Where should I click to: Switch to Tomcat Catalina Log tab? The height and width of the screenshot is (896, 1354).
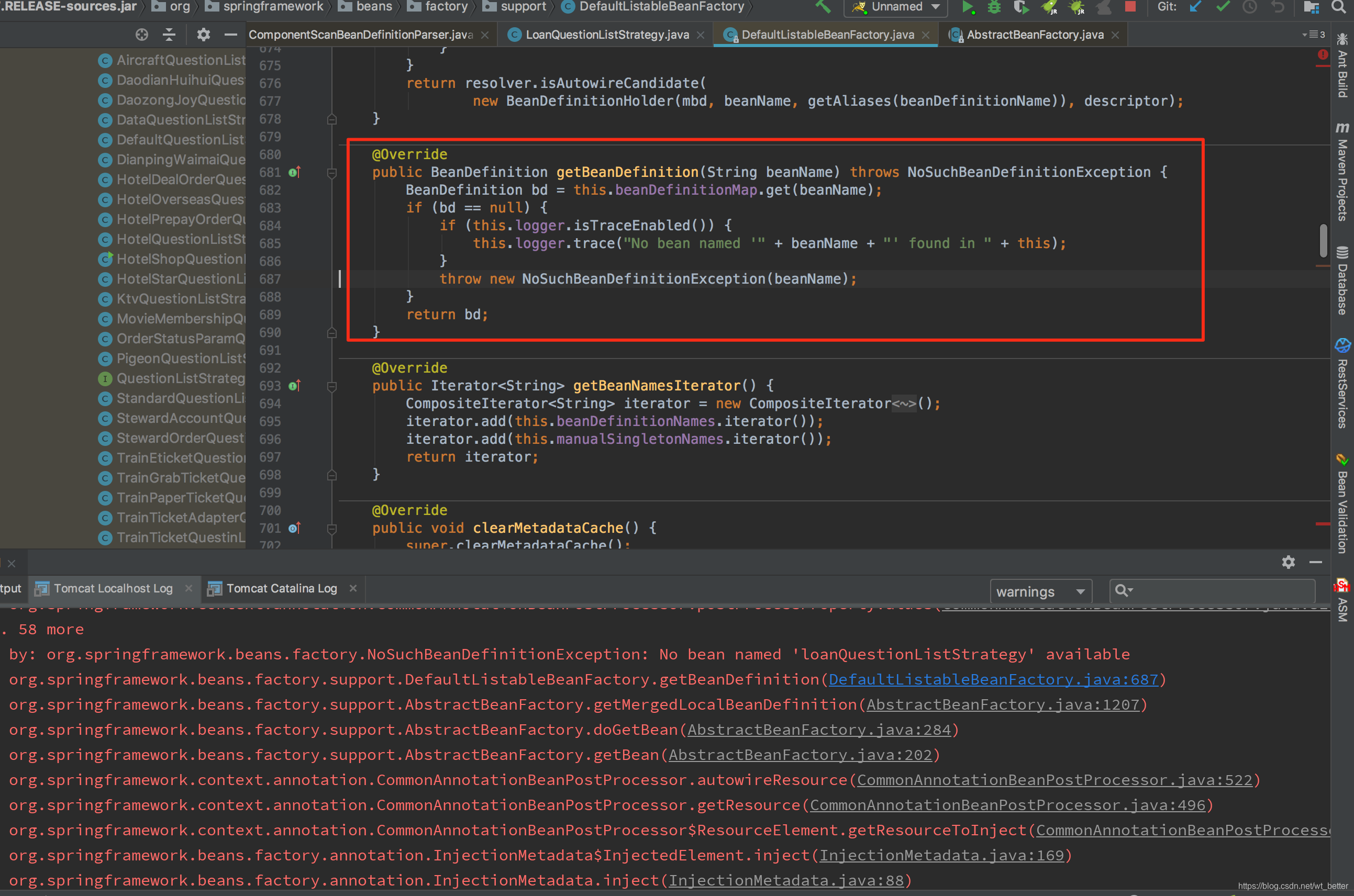[x=282, y=589]
